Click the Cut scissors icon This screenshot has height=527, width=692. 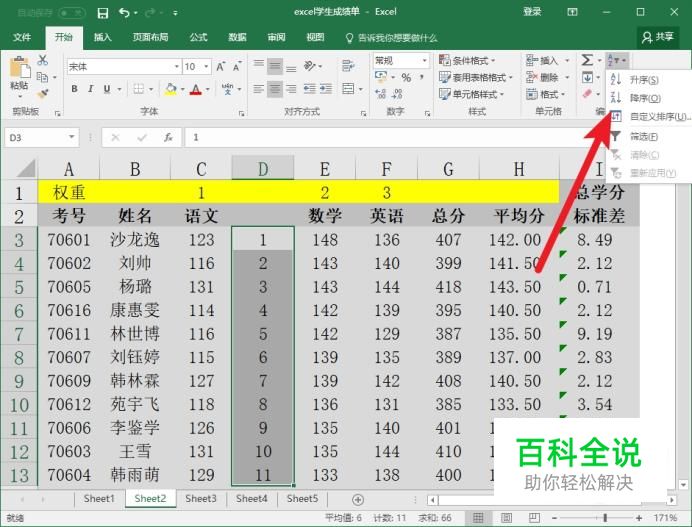click(43, 60)
